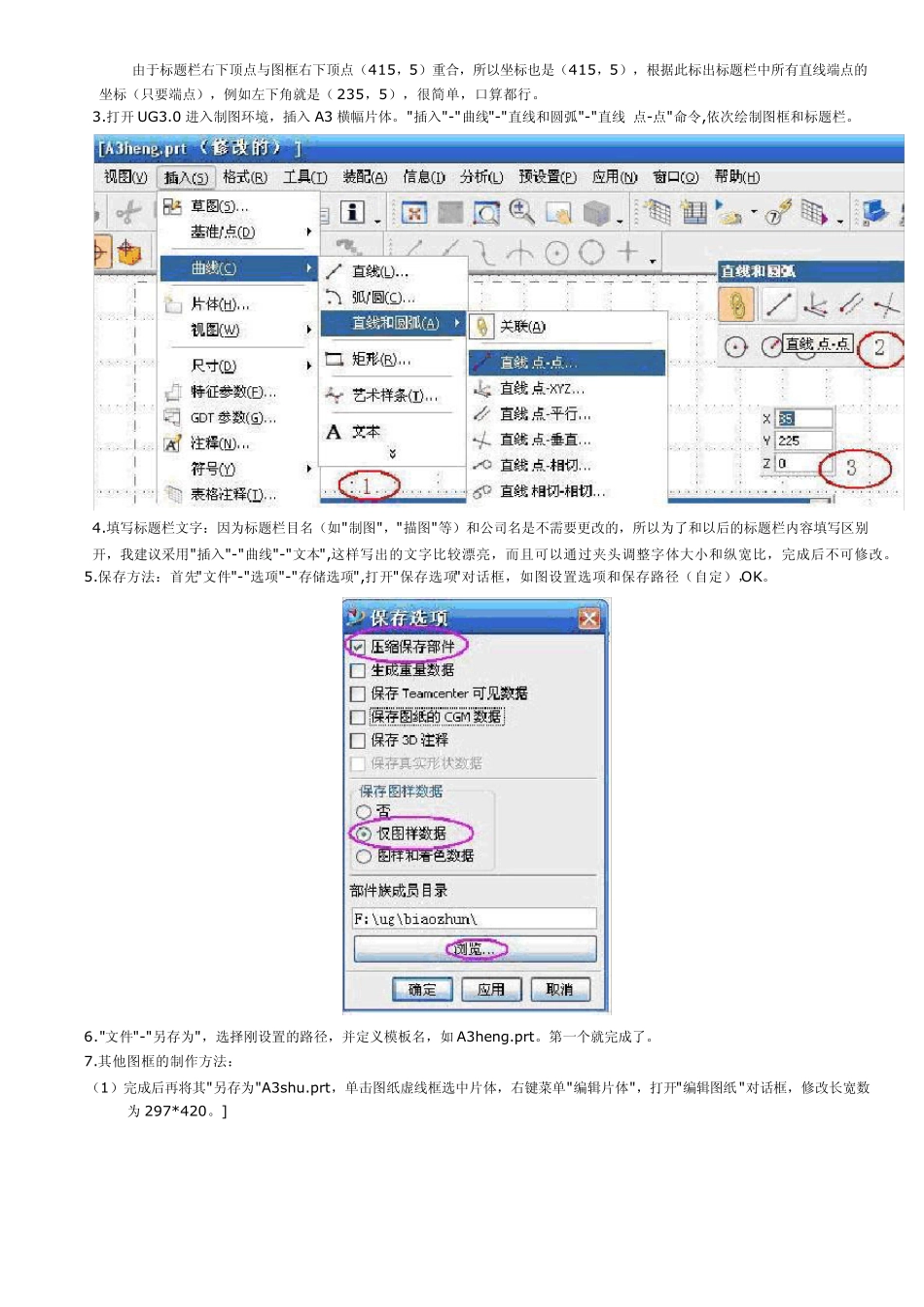Click the scissors icon in toolbar
Viewport: 924px width, 1307px height.
(128, 211)
